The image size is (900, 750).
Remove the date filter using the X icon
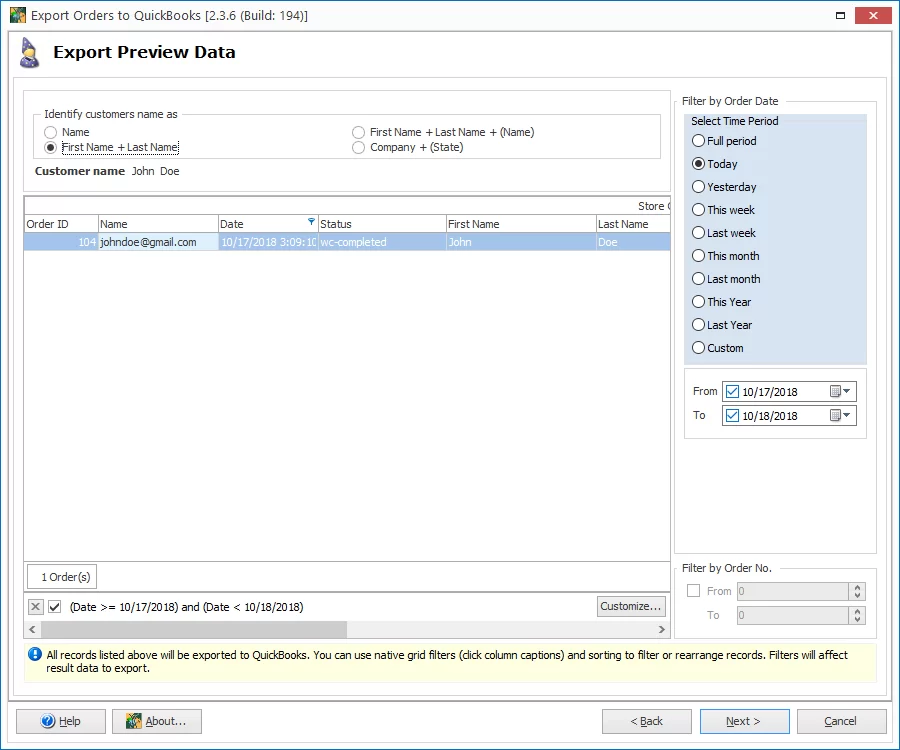coord(36,606)
